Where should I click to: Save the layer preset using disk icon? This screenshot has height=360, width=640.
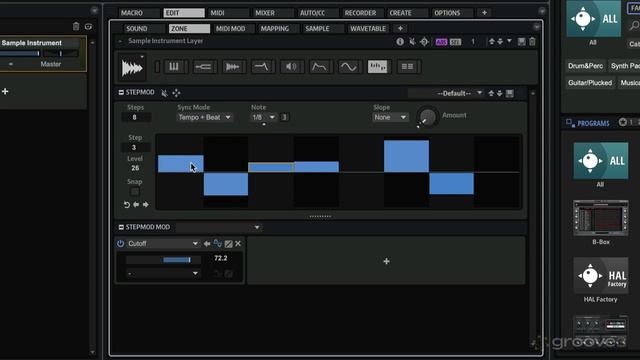[x=522, y=42]
